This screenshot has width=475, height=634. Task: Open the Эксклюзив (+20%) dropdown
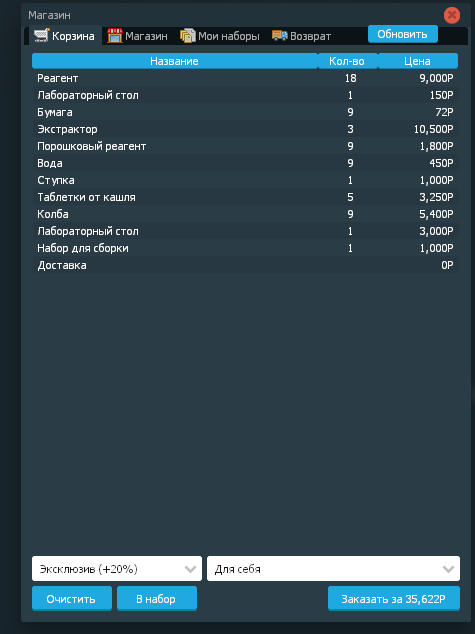117,568
